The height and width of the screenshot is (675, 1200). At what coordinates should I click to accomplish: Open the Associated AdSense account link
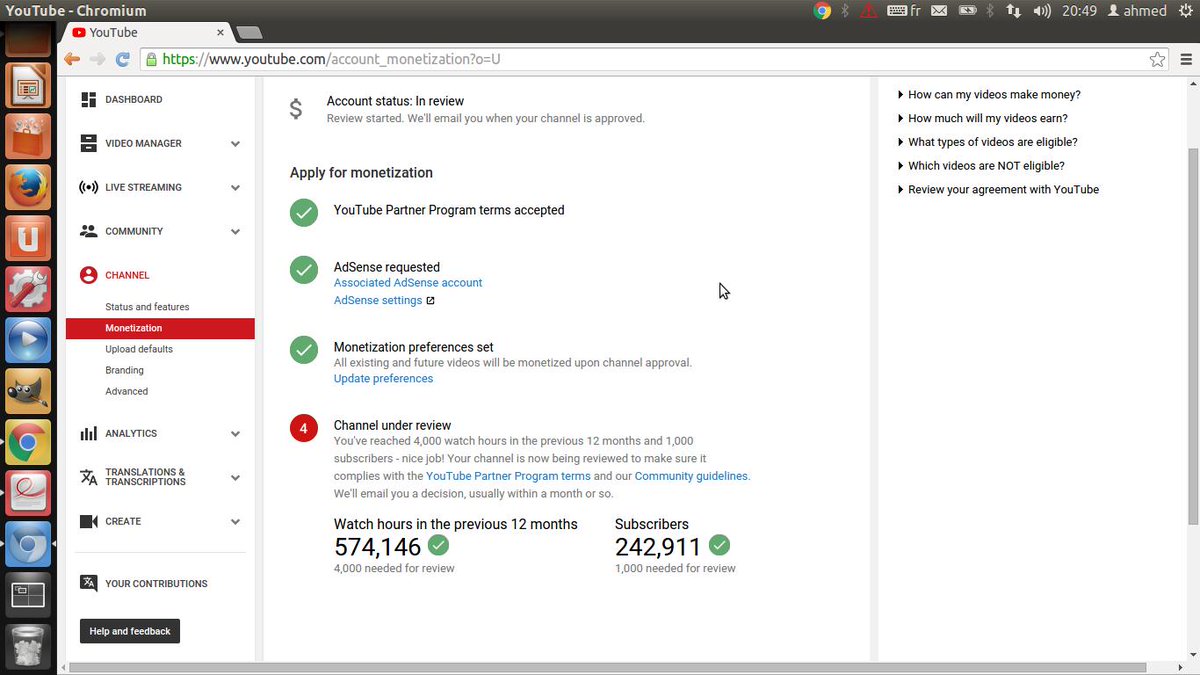[408, 283]
